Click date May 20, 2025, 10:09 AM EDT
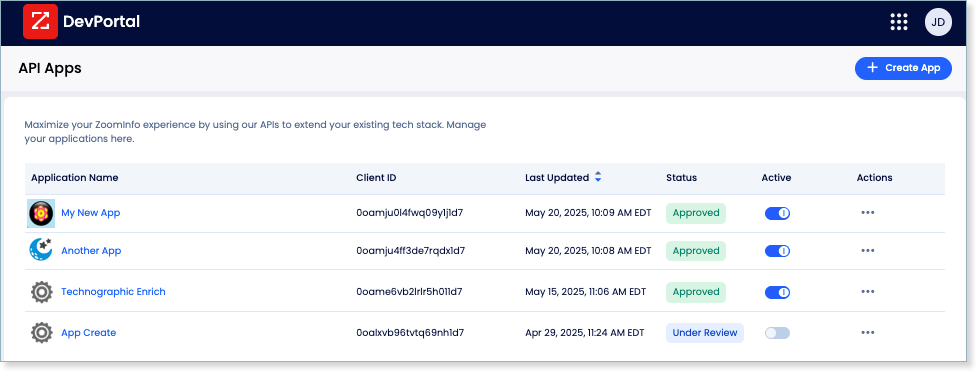This screenshot has height=372, width=977. click(x=588, y=212)
